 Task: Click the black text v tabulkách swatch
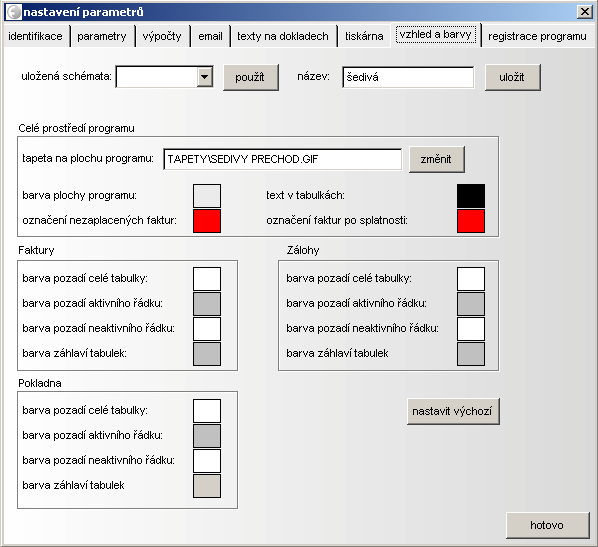471,196
